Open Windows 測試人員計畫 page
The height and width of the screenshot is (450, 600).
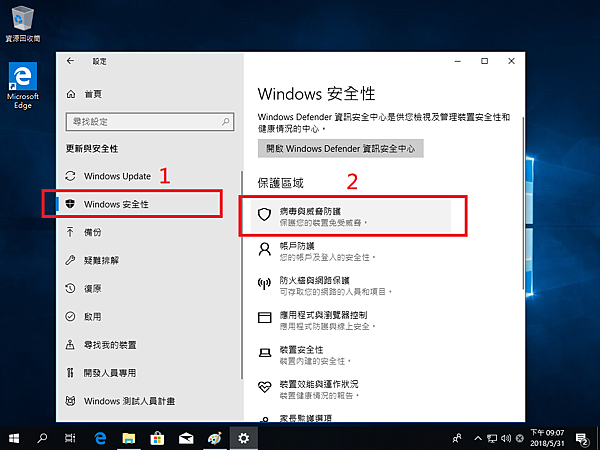[129, 401]
